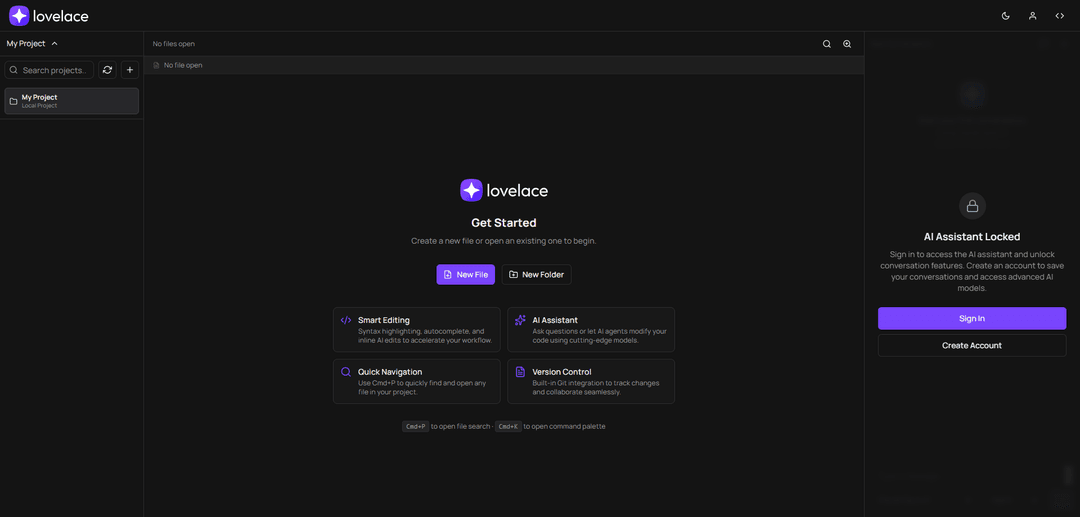Click the lovelace logo in top-left corner
The image size is (1080, 517).
(x=48, y=16)
